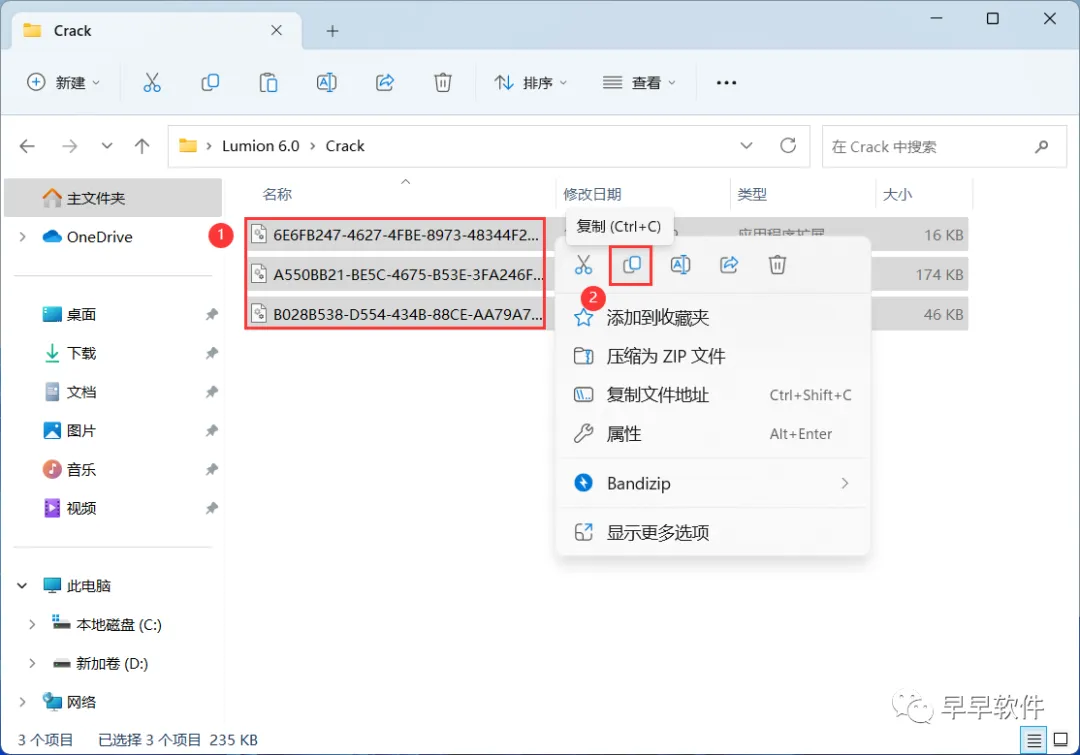Screen dimensions: 1080x755
Task: Sort by 修改日期 column header
Action: [592, 194]
